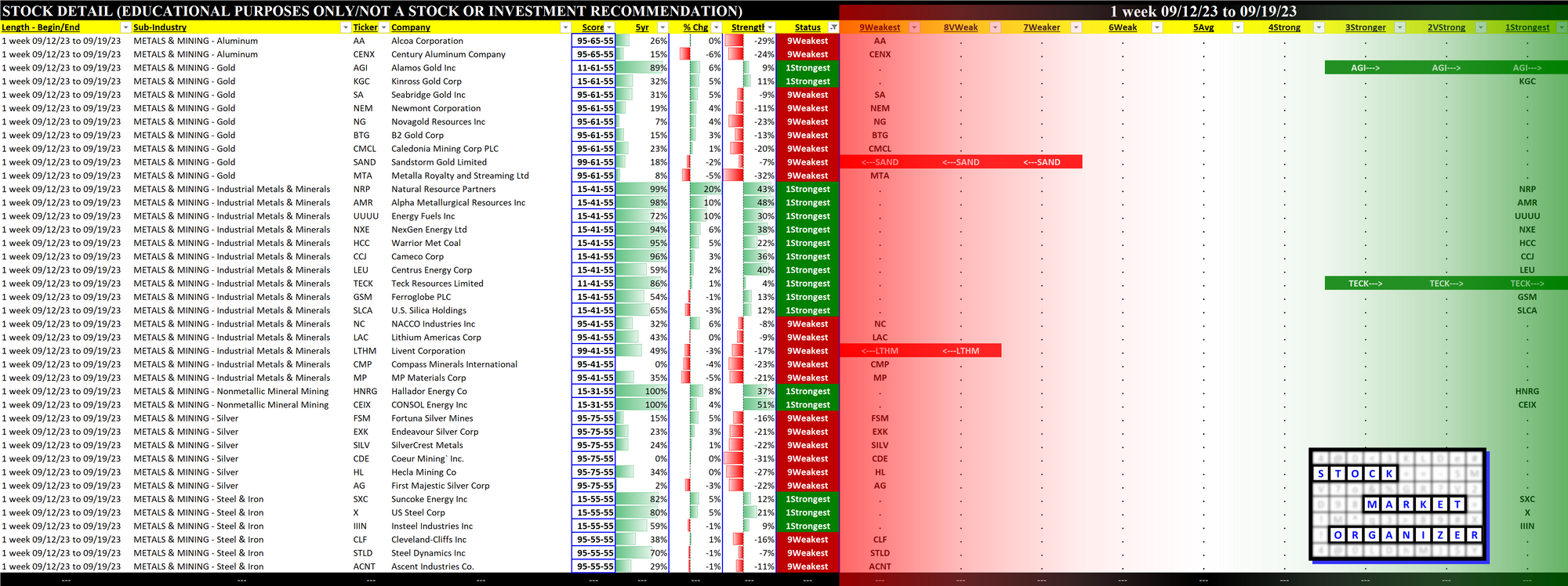Viewport: 1568px width, 586px height.
Task: Open the Length - Begin/End filter dropdown
Action: (125, 27)
